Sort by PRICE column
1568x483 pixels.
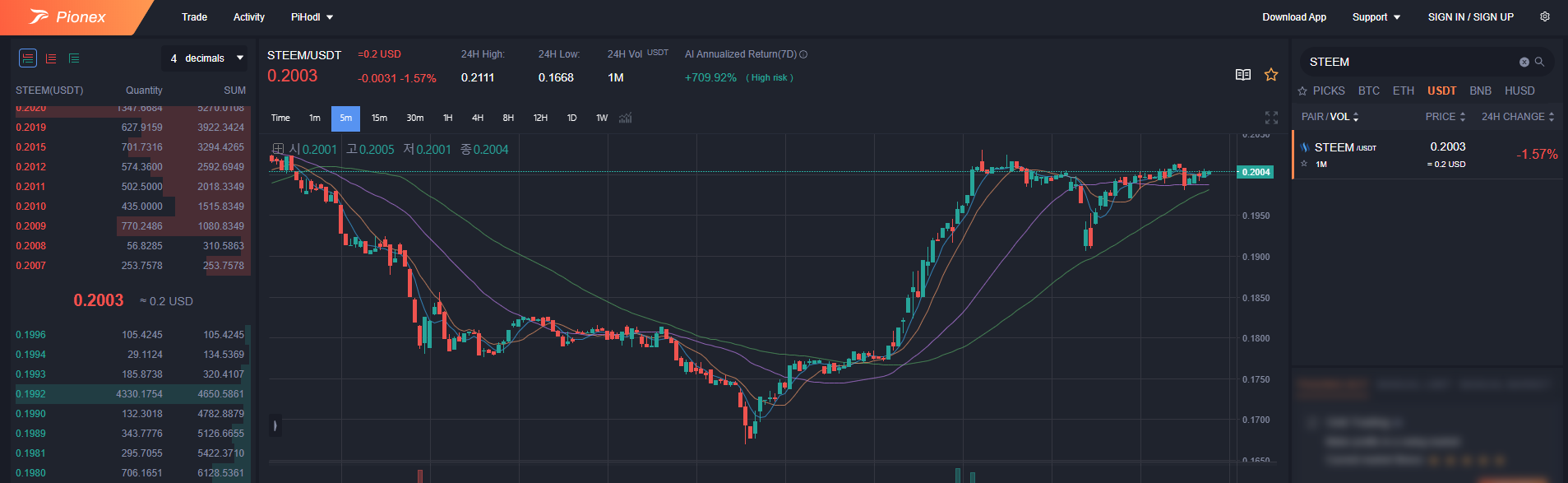coord(1445,117)
